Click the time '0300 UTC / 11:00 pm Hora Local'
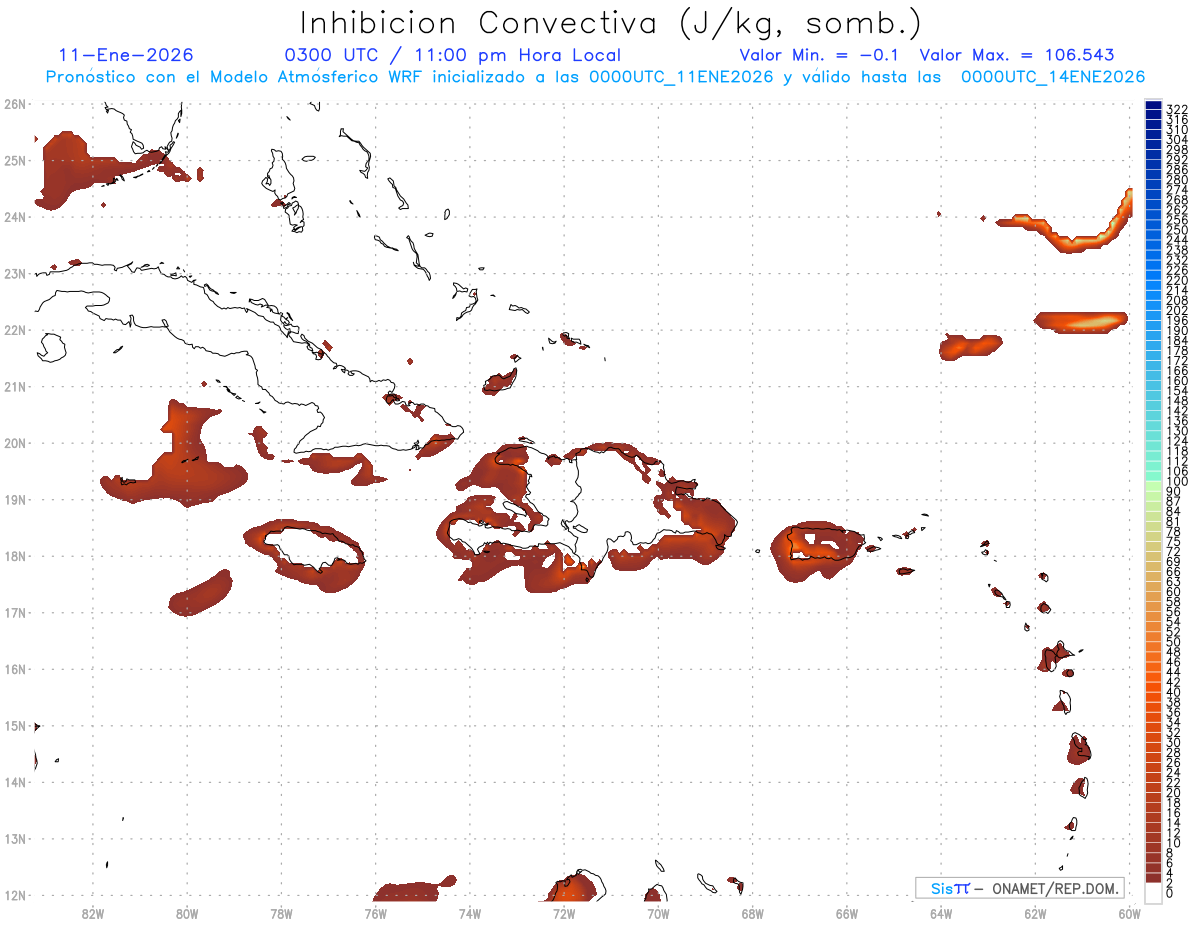 (x=452, y=55)
